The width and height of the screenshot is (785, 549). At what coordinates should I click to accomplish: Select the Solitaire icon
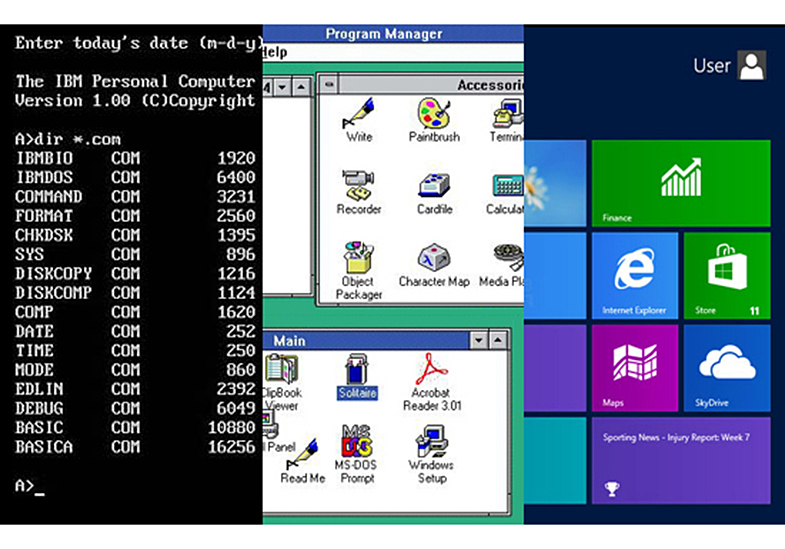pyautogui.click(x=357, y=376)
